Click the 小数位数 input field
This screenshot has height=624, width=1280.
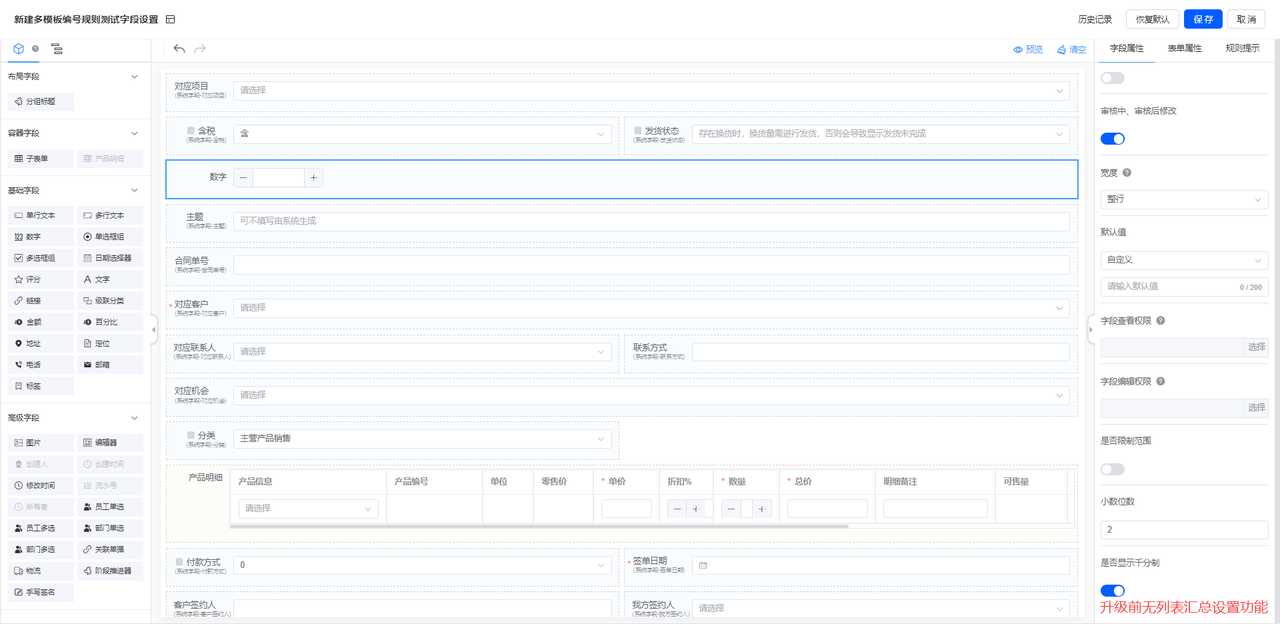(1184, 529)
